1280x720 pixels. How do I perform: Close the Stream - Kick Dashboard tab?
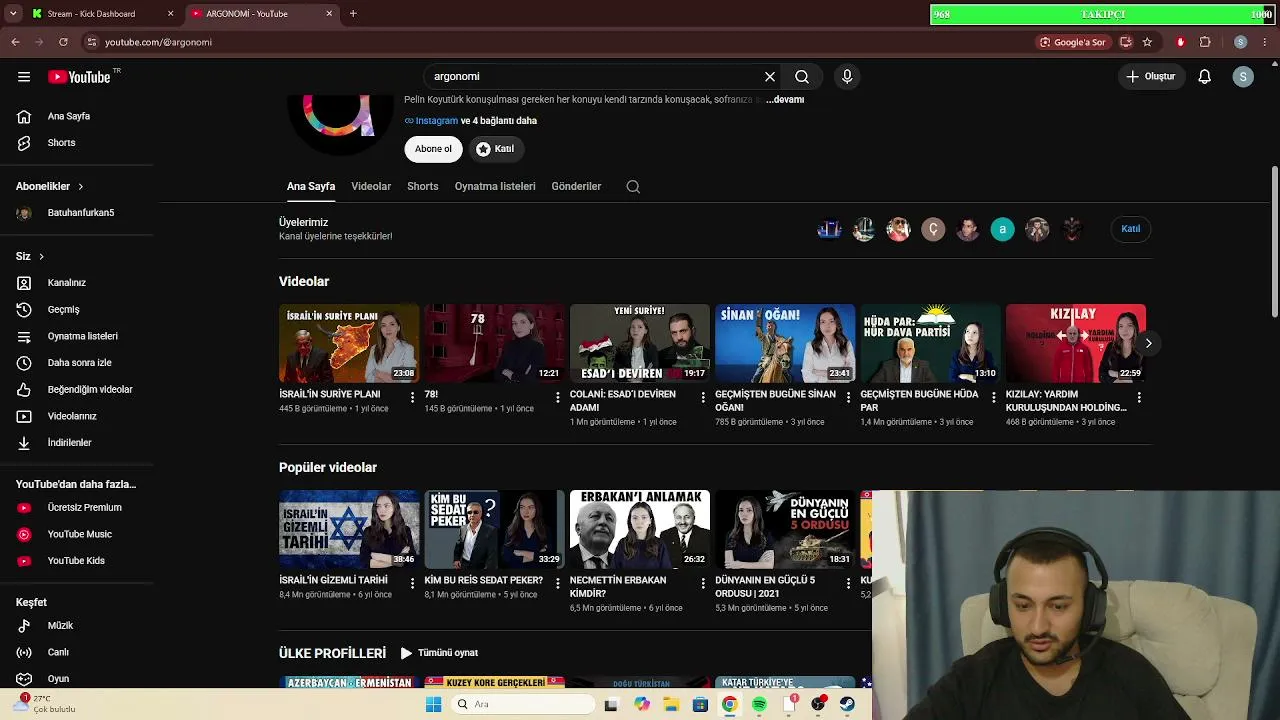pos(170,14)
